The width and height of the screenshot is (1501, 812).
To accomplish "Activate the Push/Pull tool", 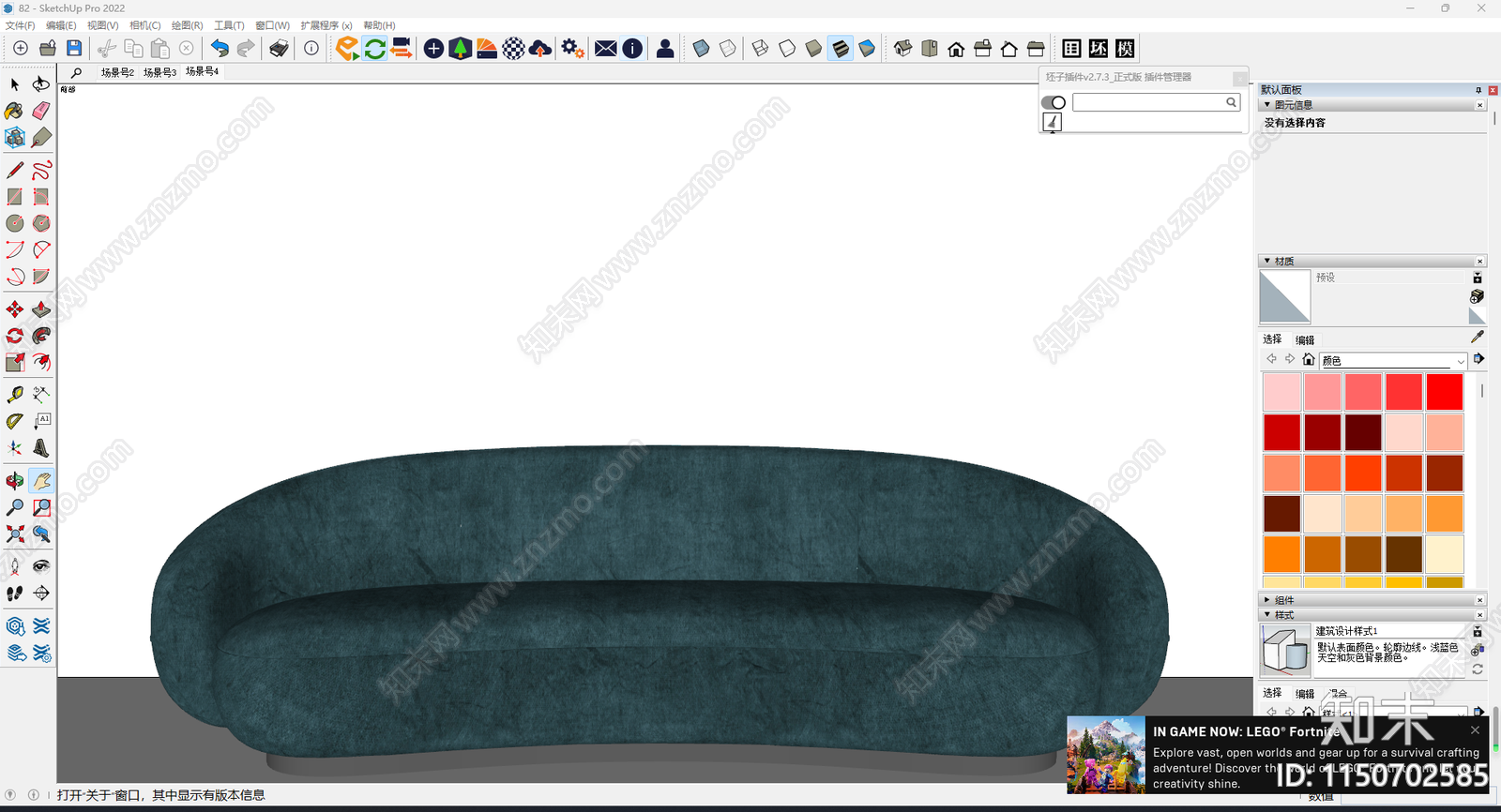I will 41,309.
